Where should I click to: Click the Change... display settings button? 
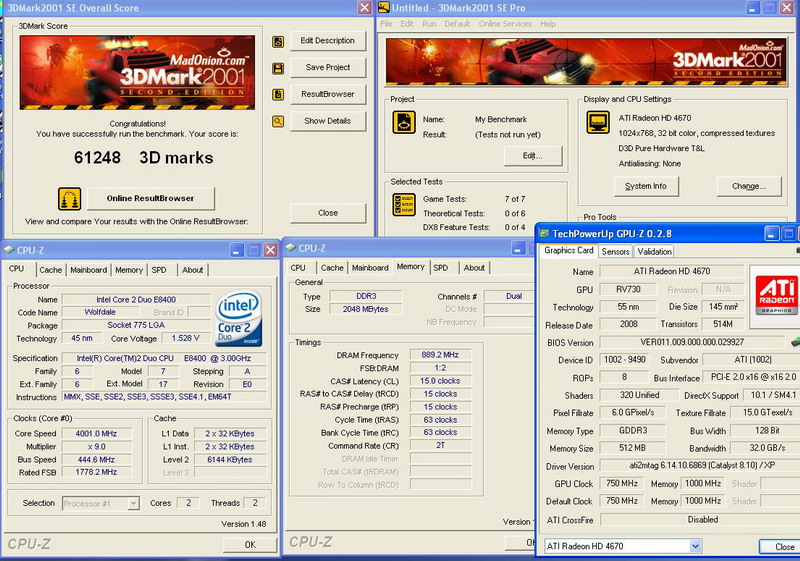pyautogui.click(x=748, y=186)
